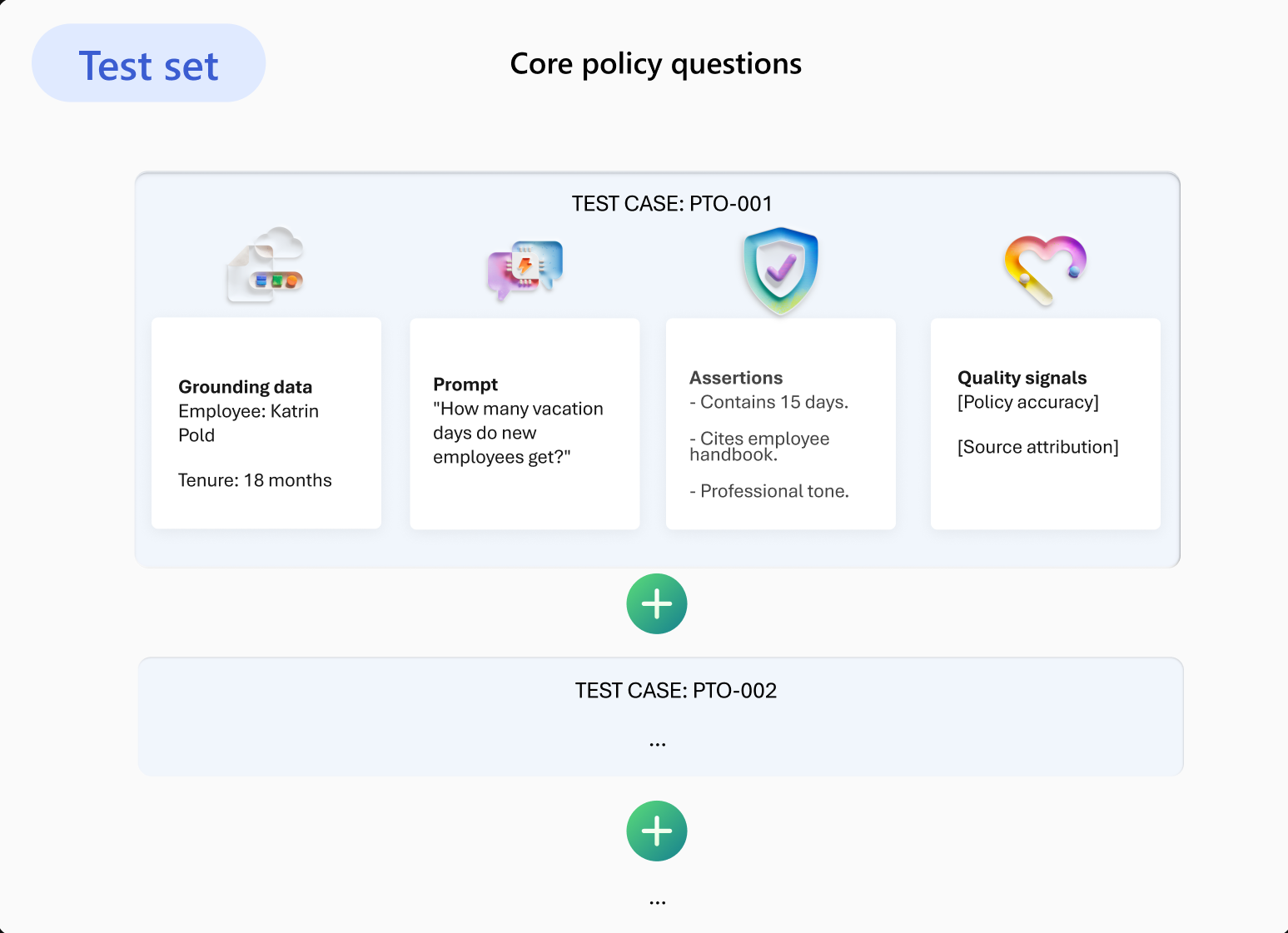Image resolution: width=1288 pixels, height=933 pixels.
Task: Click the TEST CASE: PTO-001 heading
Action: (x=672, y=204)
